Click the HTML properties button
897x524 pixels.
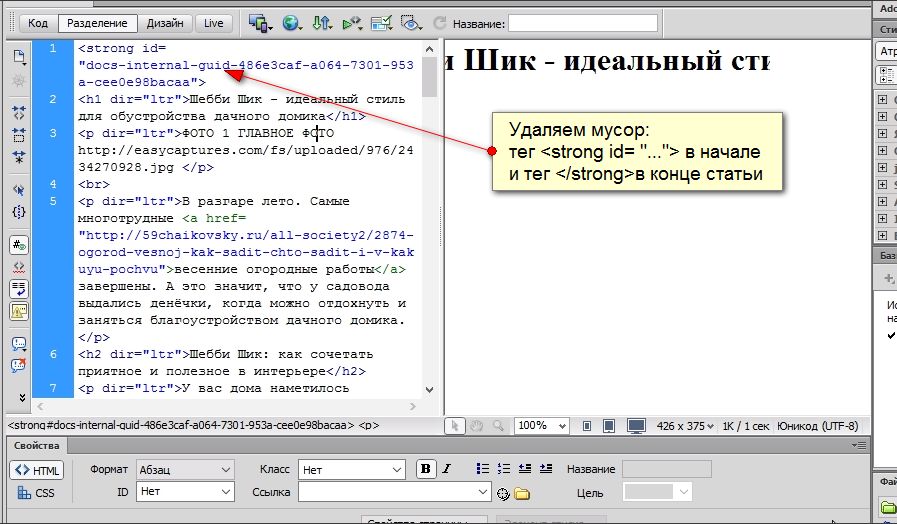coord(37,470)
